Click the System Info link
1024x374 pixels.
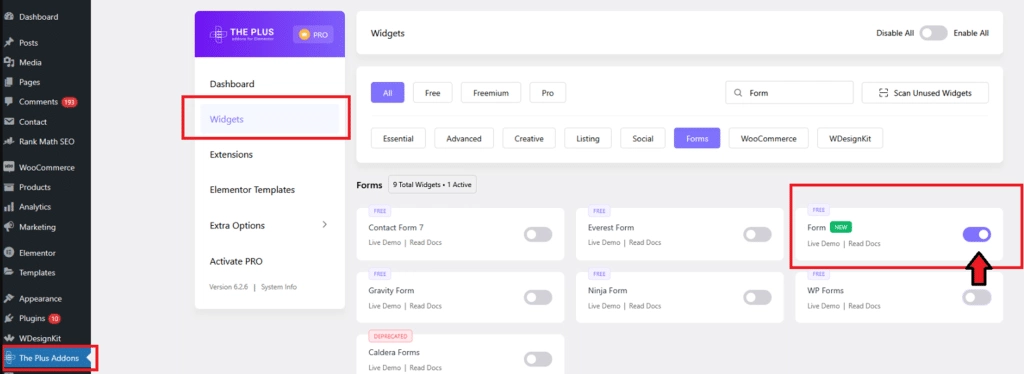[279, 287]
